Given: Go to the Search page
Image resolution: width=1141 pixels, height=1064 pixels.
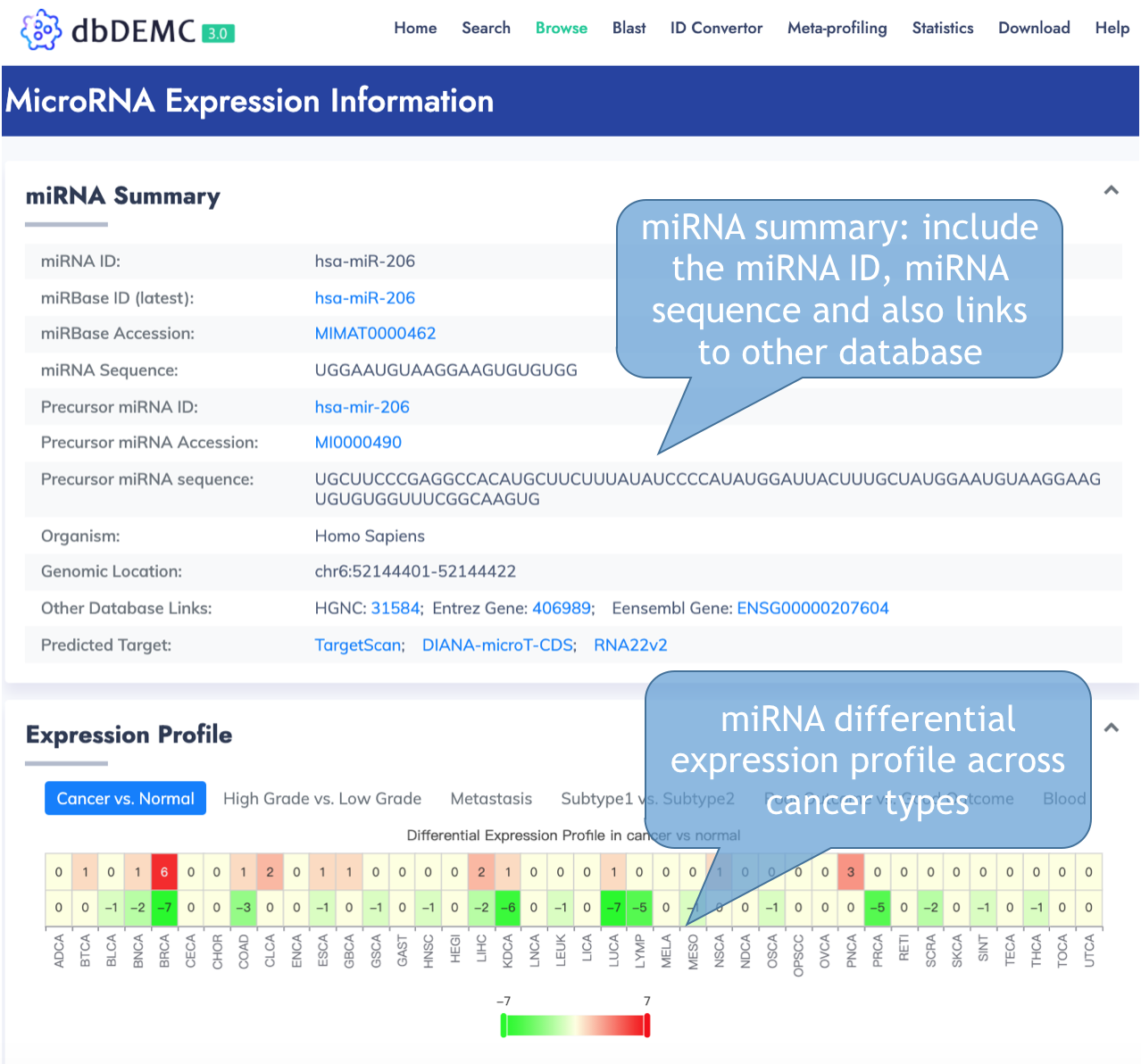Looking at the screenshot, I should (x=486, y=28).
